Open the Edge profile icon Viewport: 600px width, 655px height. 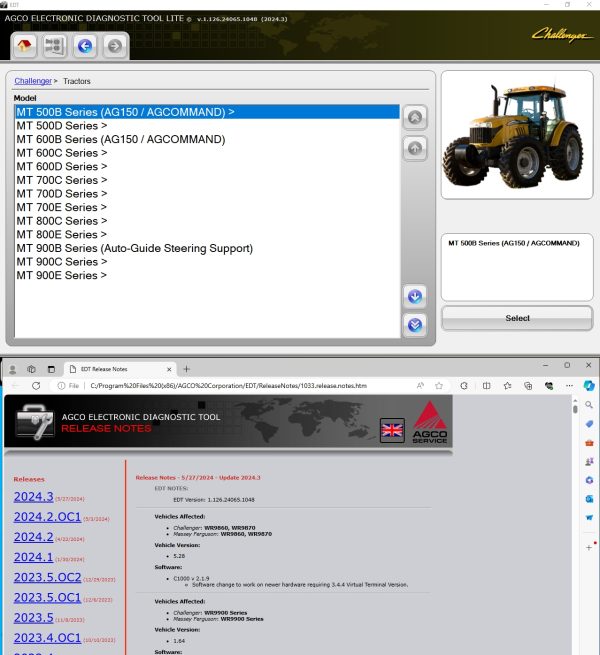click(13, 369)
